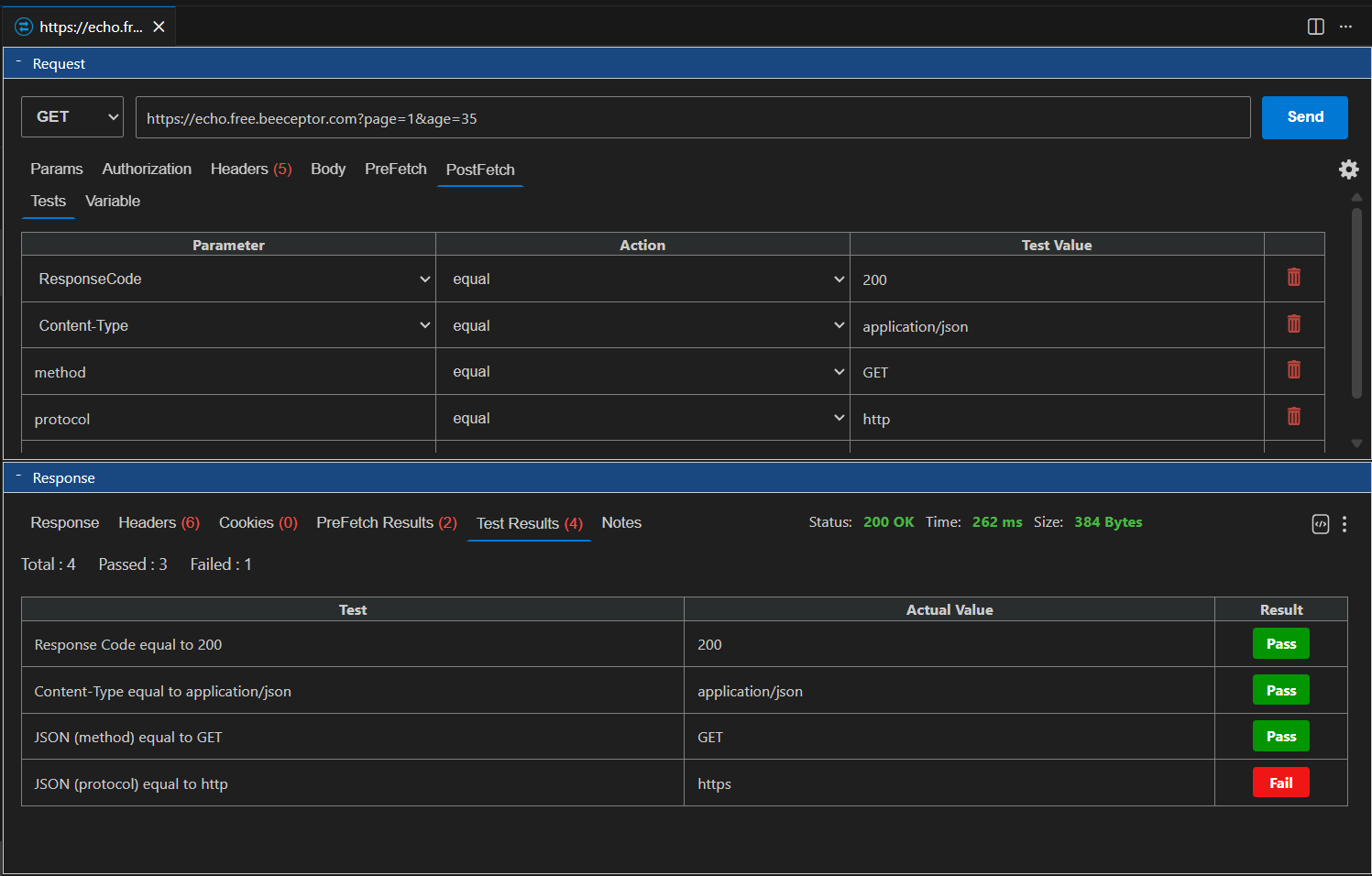Image resolution: width=1372 pixels, height=876 pixels.
Task: Delete the method test row
Action: coord(1293,370)
